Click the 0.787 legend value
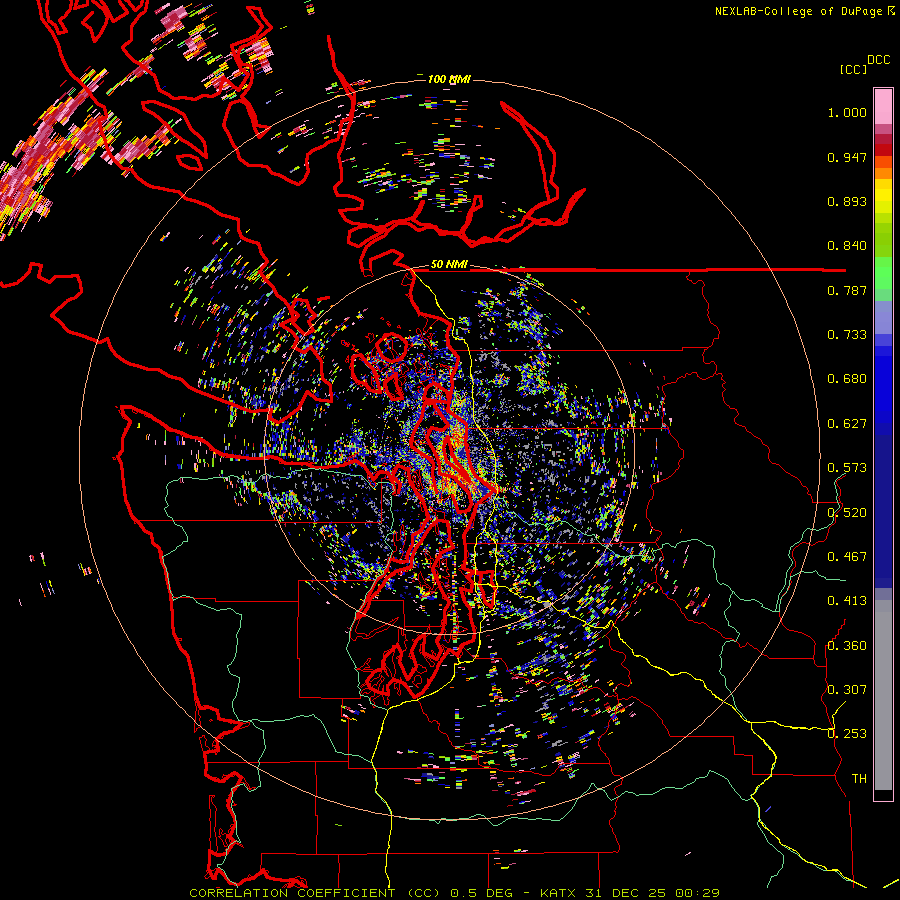 [x=847, y=290]
